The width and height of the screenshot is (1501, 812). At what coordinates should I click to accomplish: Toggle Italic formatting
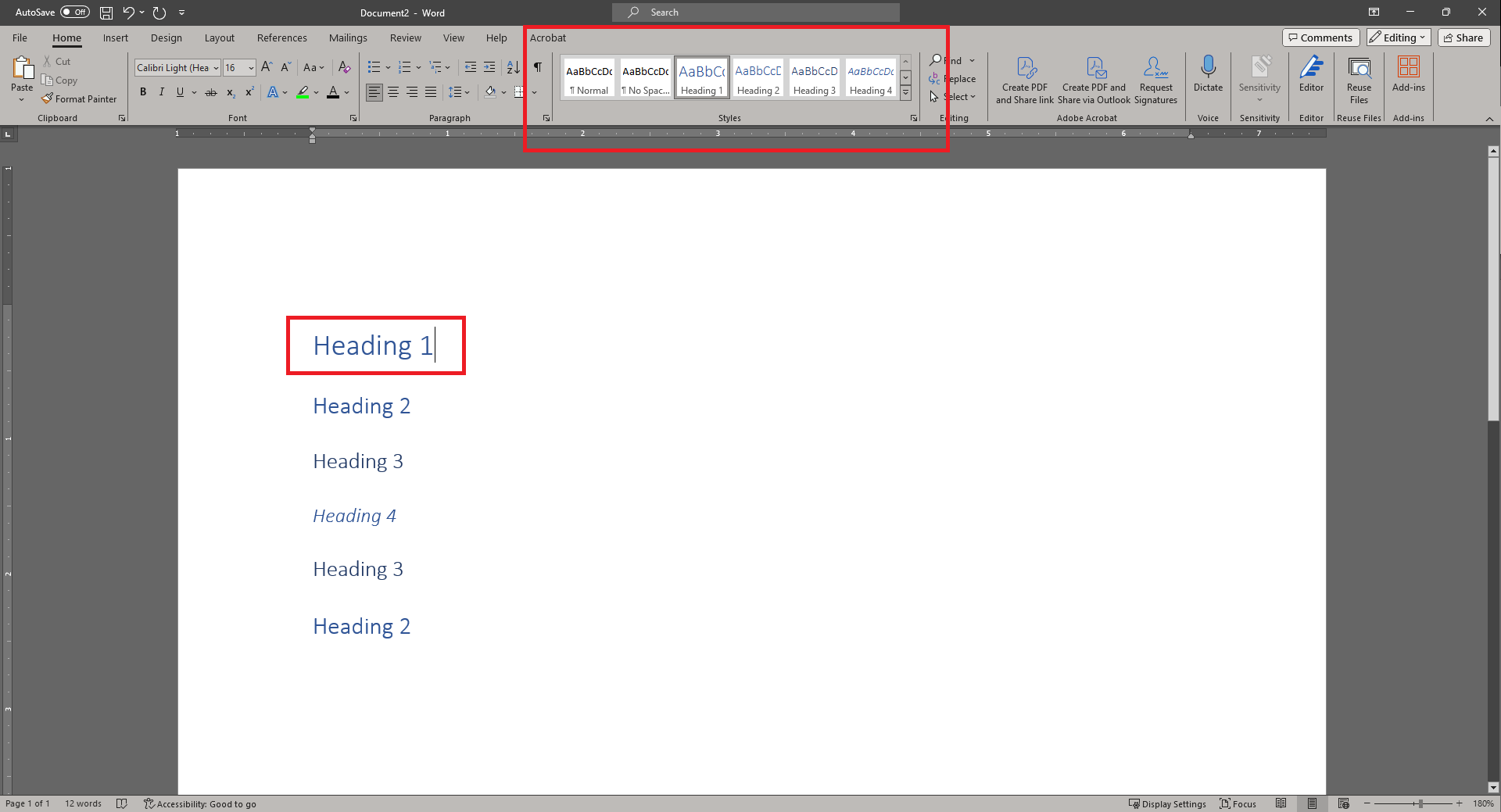pos(162,92)
